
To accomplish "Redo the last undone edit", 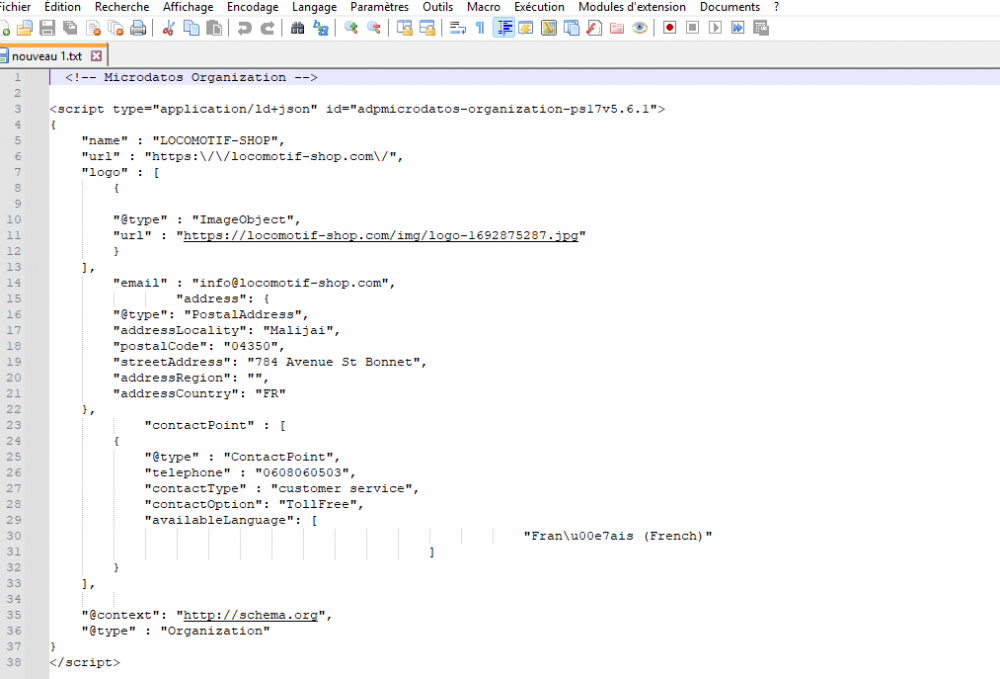I will (267, 28).
